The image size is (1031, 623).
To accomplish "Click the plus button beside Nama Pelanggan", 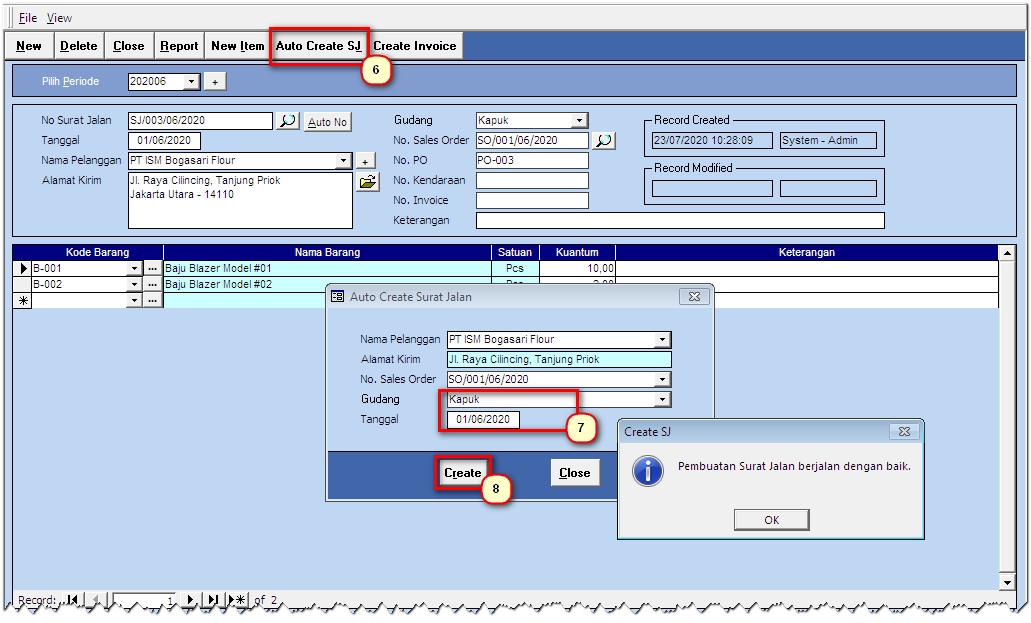I will (366, 161).
